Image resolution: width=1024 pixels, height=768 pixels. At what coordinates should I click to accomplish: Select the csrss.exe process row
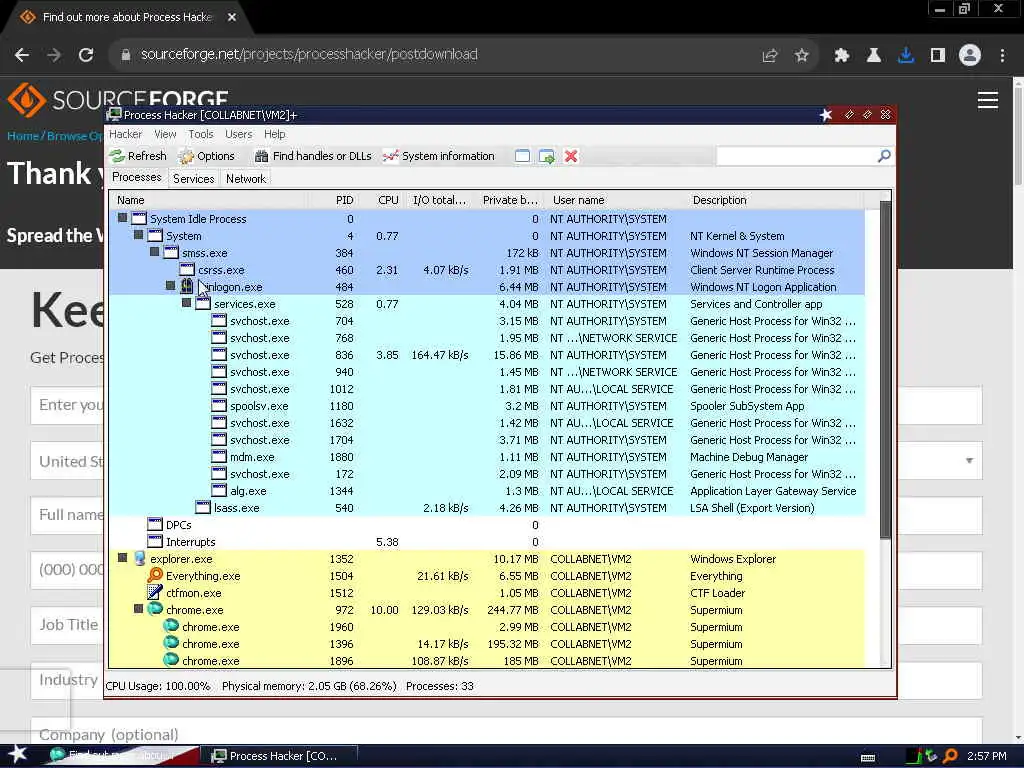click(487, 270)
